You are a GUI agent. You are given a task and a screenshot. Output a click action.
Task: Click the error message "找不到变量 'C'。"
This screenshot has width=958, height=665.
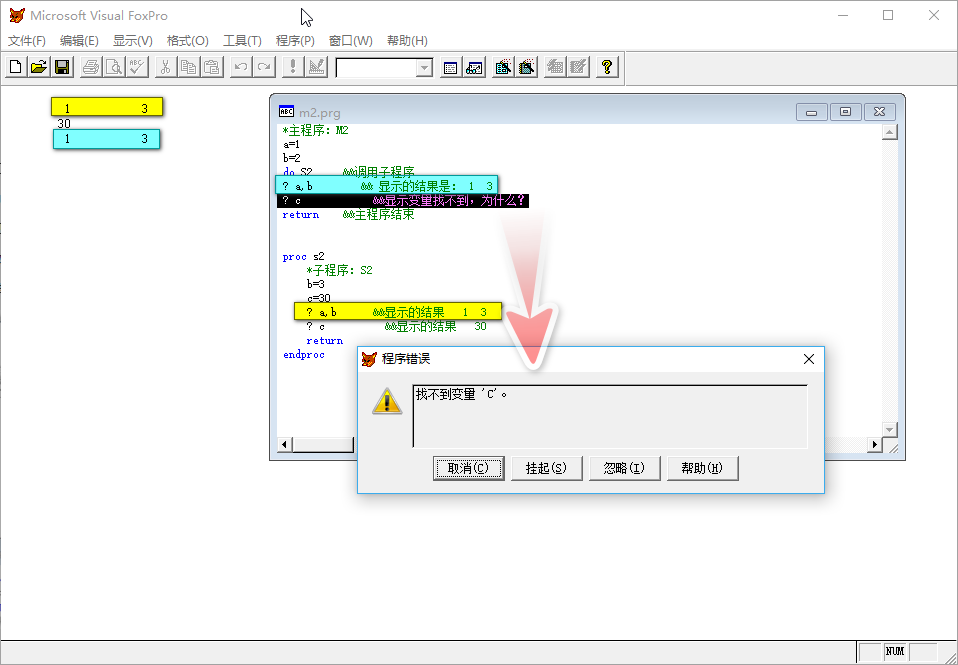[461, 394]
